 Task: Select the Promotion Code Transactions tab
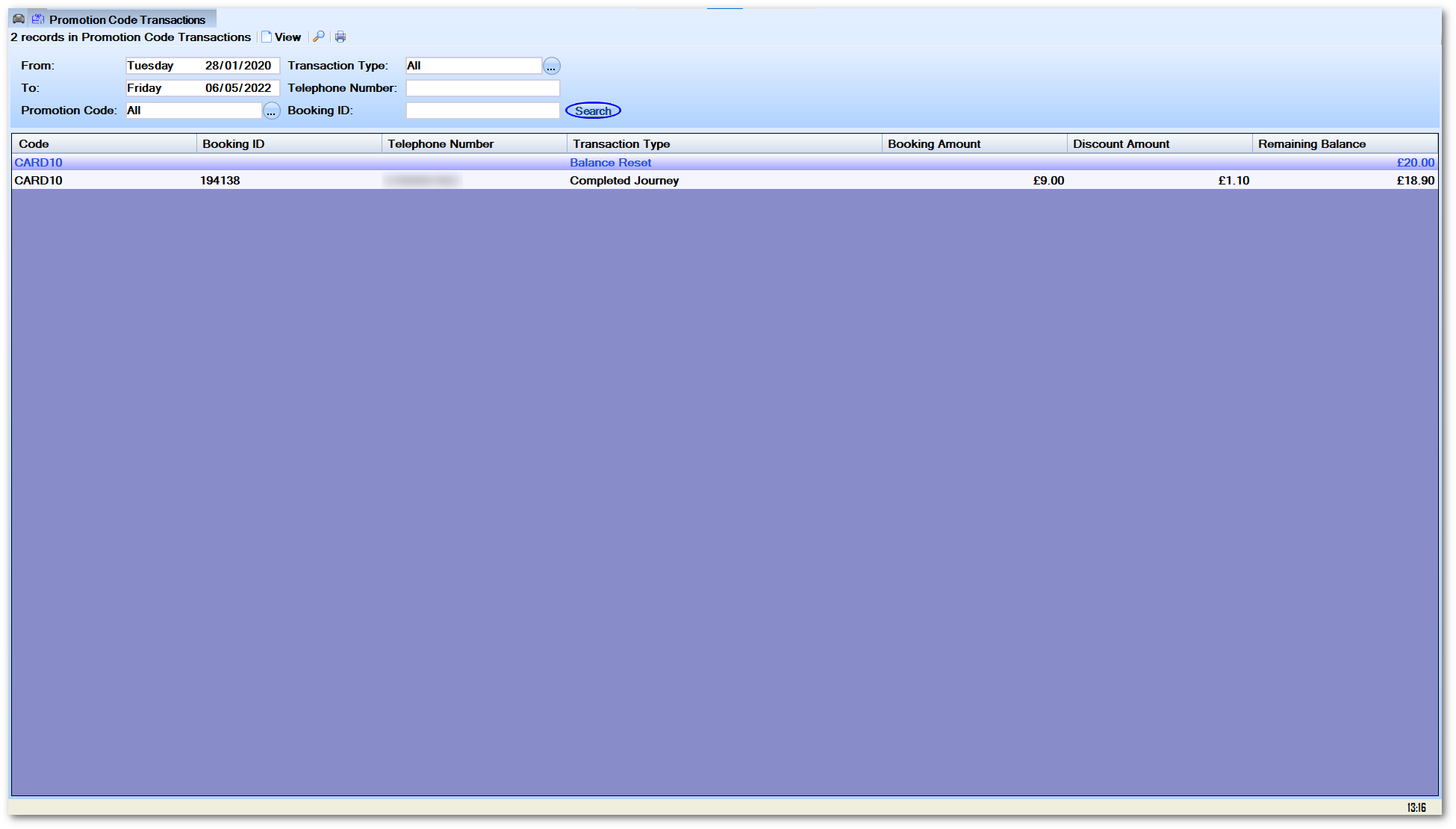tap(123, 19)
